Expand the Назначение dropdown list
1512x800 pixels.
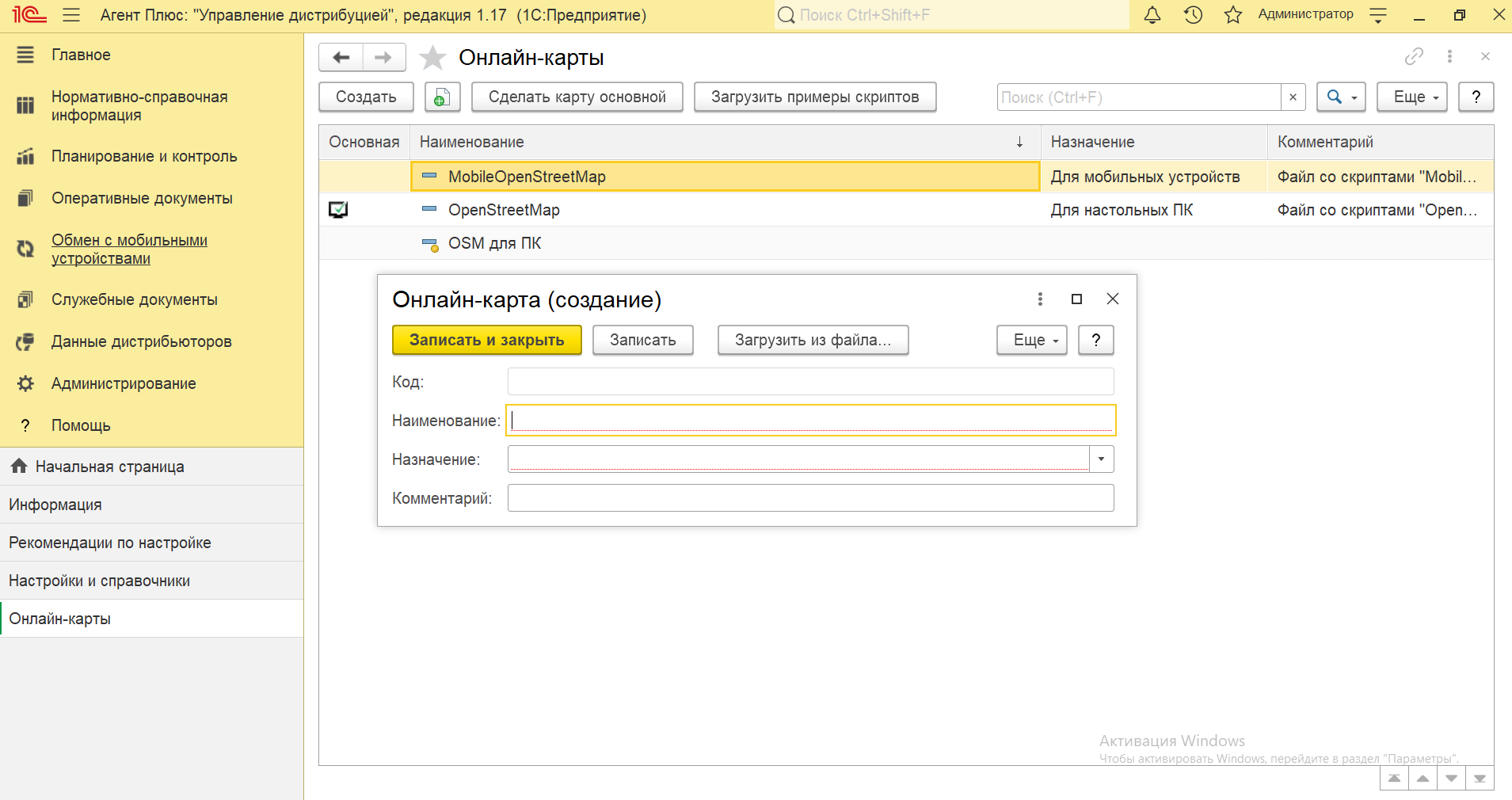click(1101, 459)
